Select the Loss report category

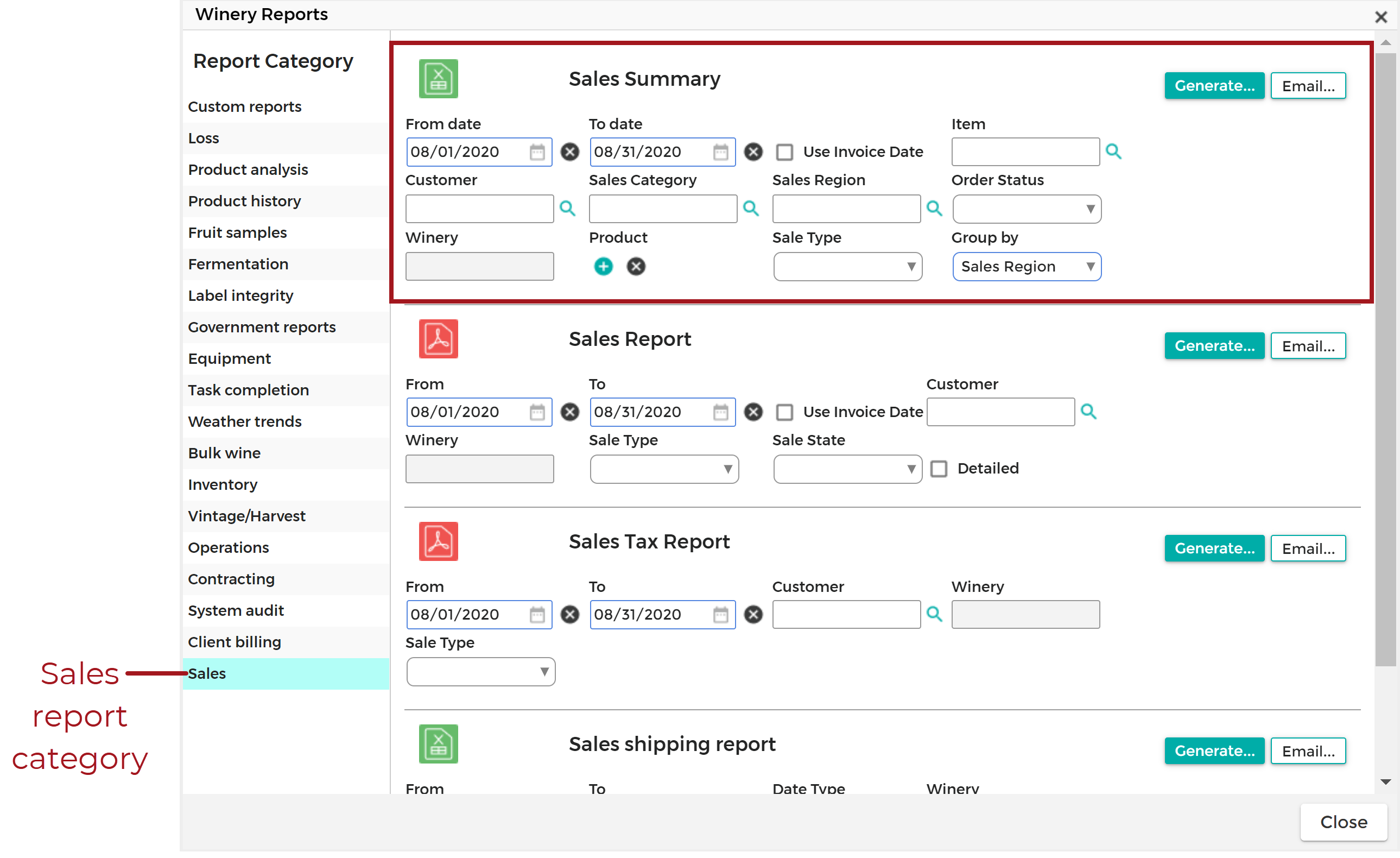(x=286, y=138)
